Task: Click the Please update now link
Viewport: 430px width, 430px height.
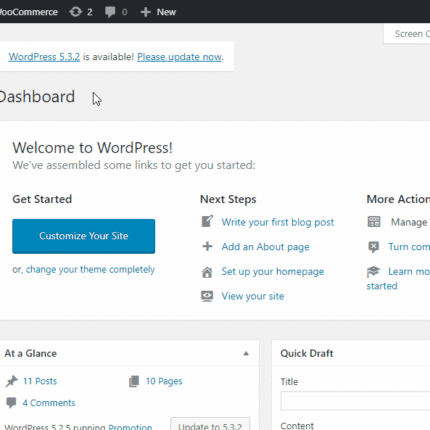Action: coord(179,57)
